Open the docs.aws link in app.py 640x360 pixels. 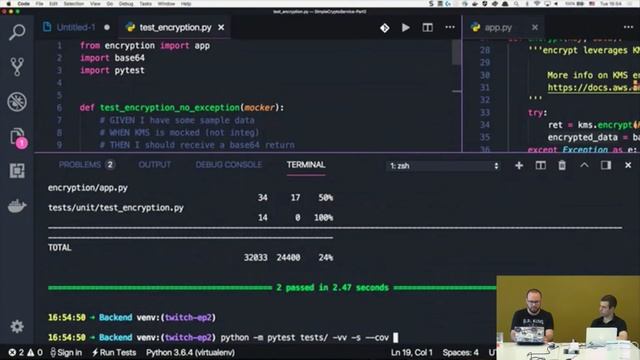tap(593, 87)
